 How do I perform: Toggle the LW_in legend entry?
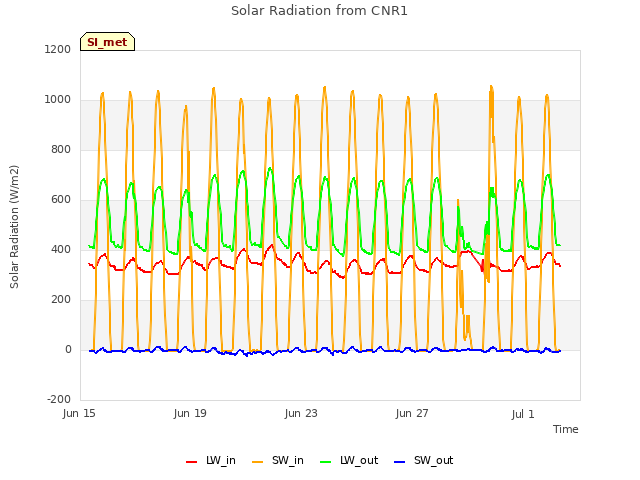pos(211,460)
